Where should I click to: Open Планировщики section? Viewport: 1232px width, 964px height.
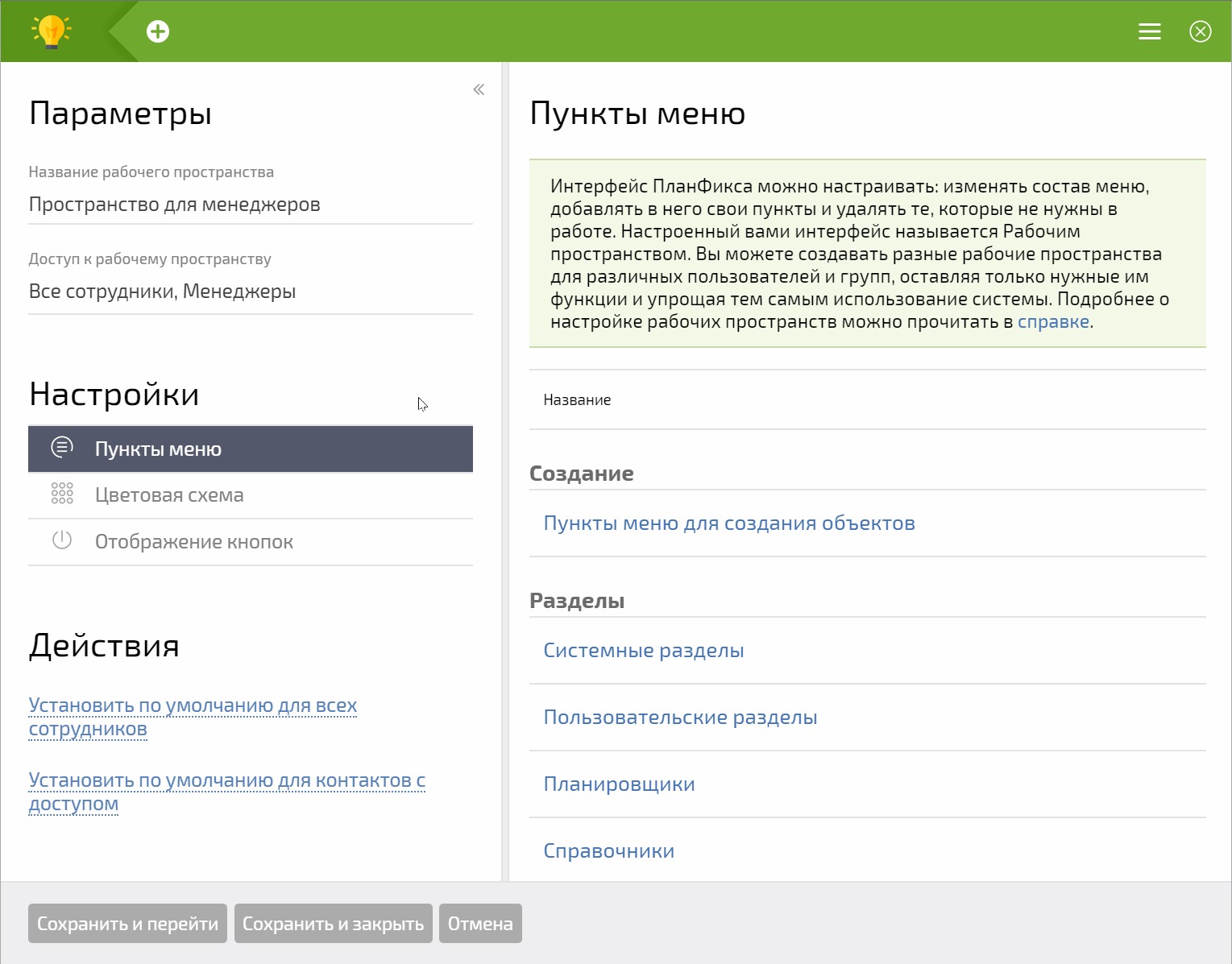pyautogui.click(x=619, y=784)
